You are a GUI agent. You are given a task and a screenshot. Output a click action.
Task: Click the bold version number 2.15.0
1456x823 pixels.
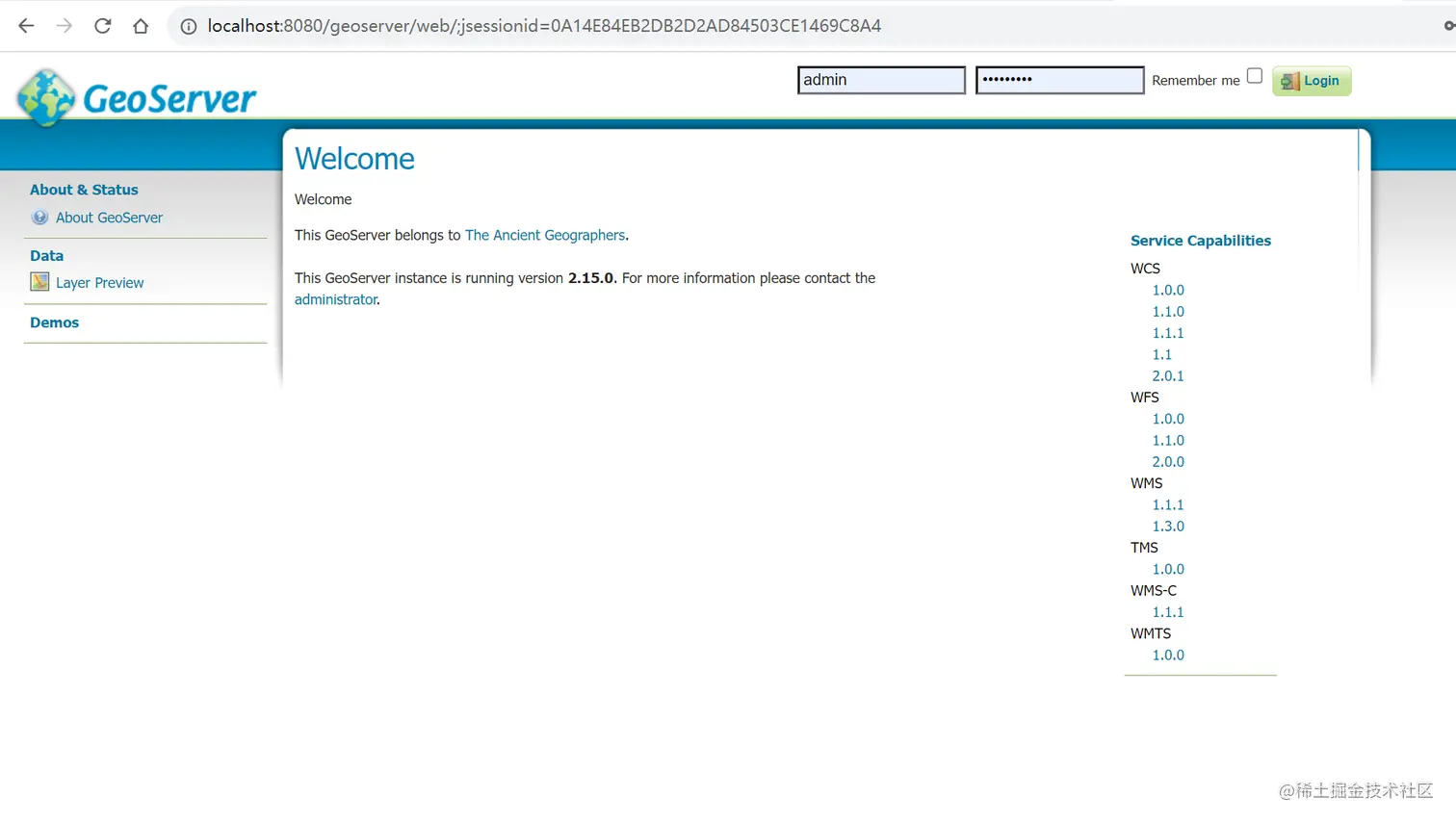[x=590, y=278]
